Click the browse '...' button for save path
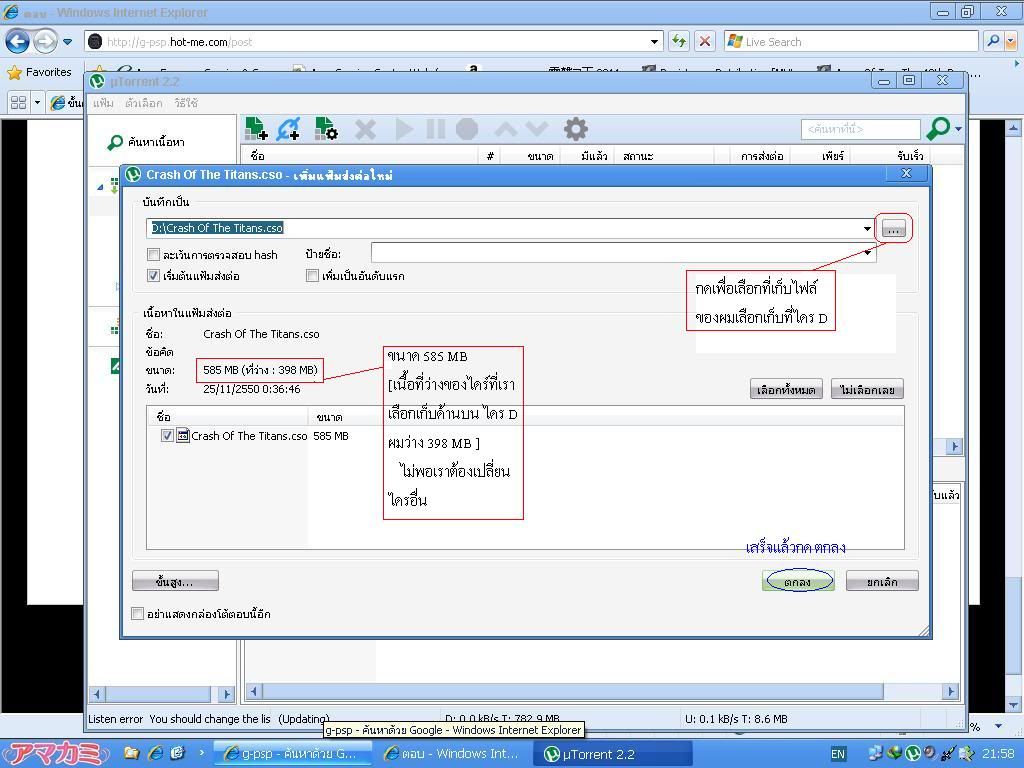This screenshot has width=1024, height=768. tap(893, 229)
